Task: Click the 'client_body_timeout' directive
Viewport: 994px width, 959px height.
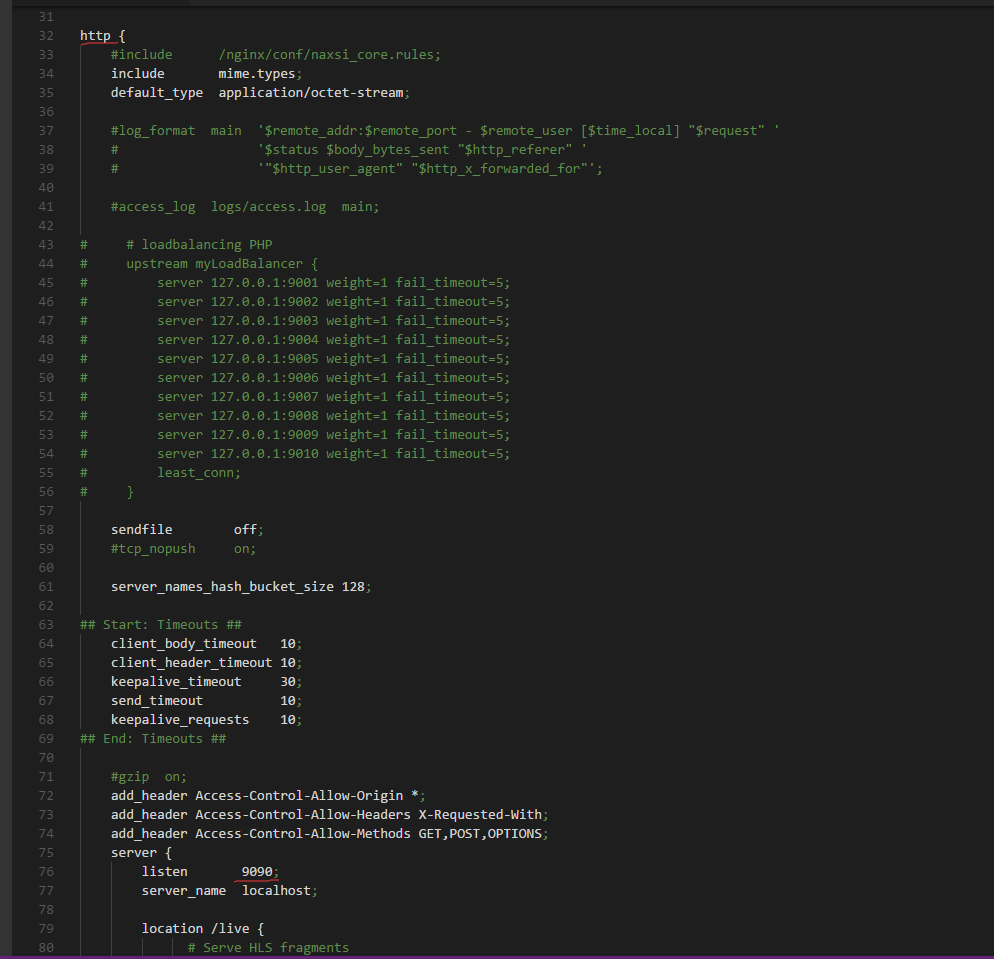Action: (184, 644)
